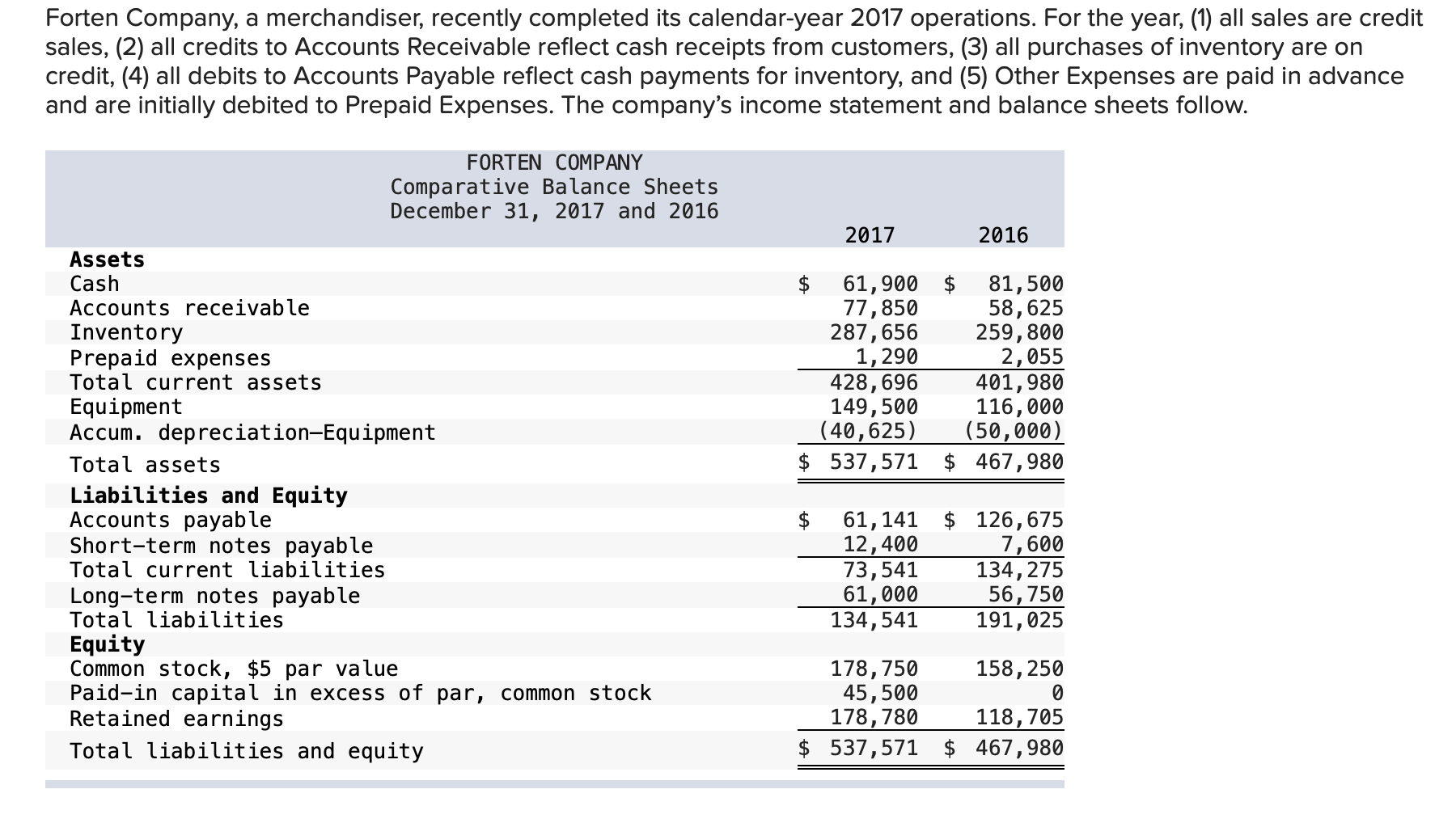
Task: Select 'Total current liabilities' label
Action: tap(227, 570)
